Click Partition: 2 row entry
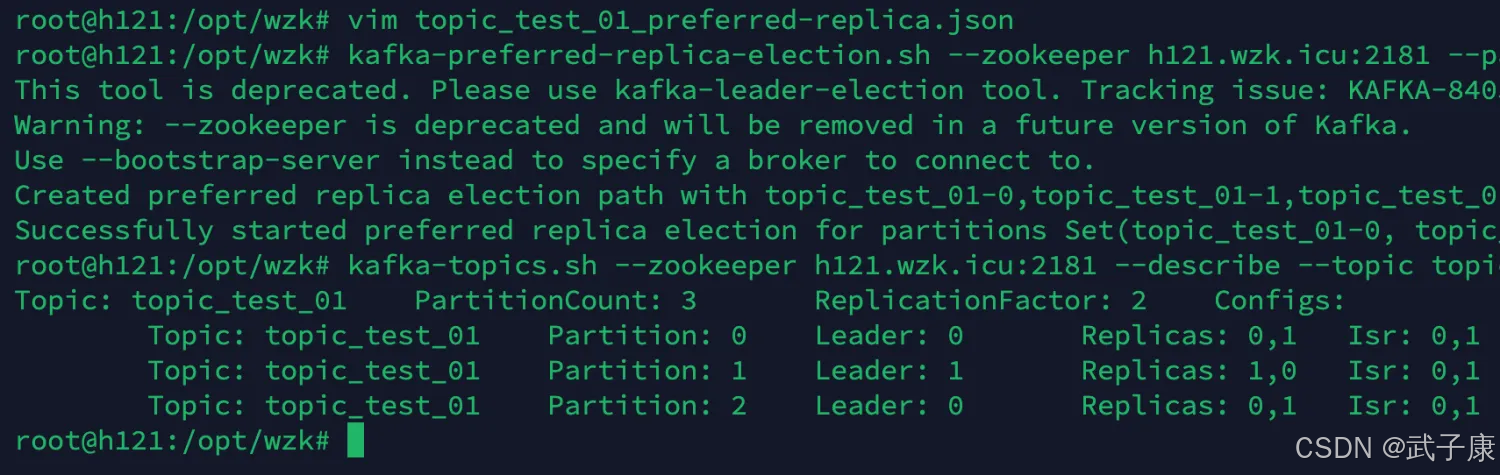1500x475 pixels. (x=647, y=405)
